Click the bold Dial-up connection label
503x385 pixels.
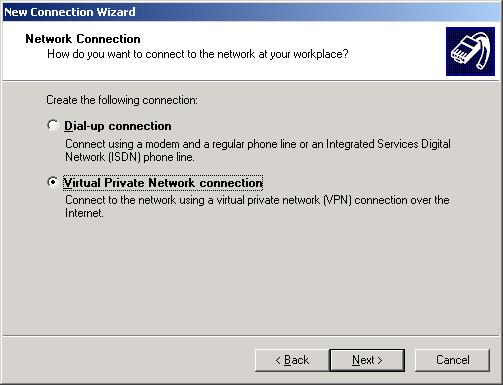(x=118, y=126)
